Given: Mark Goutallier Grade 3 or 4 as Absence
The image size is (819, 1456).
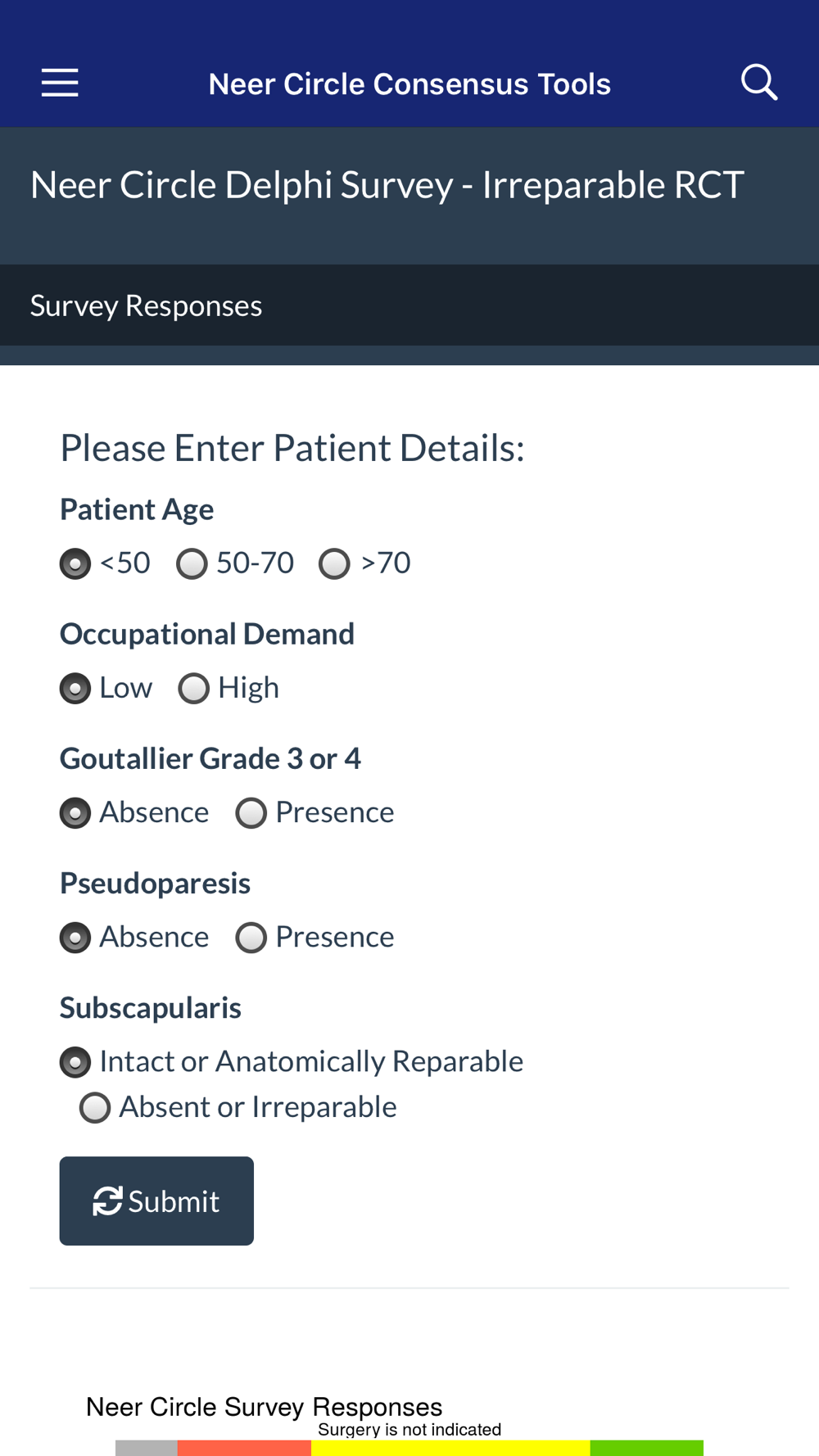Looking at the screenshot, I should point(75,812).
